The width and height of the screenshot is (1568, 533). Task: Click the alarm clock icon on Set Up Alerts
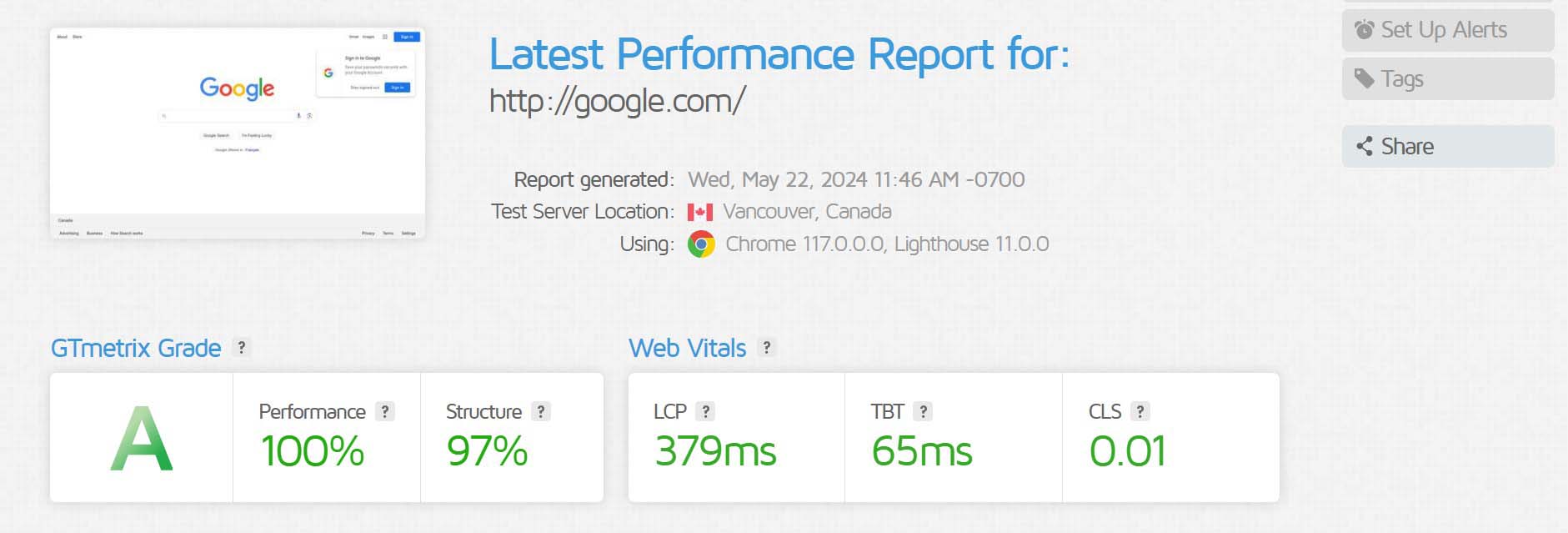(1364, 30)
